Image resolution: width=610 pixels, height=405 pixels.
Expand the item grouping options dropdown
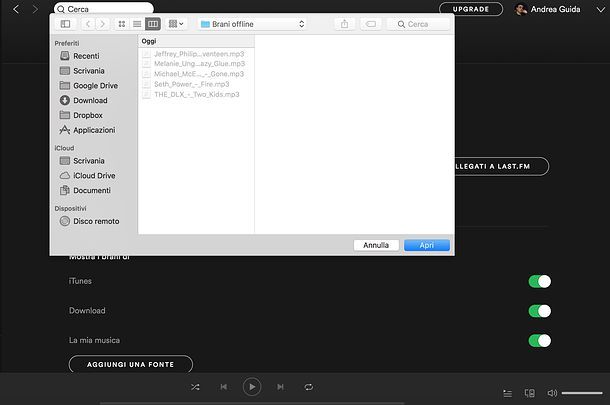coord(176,23)
